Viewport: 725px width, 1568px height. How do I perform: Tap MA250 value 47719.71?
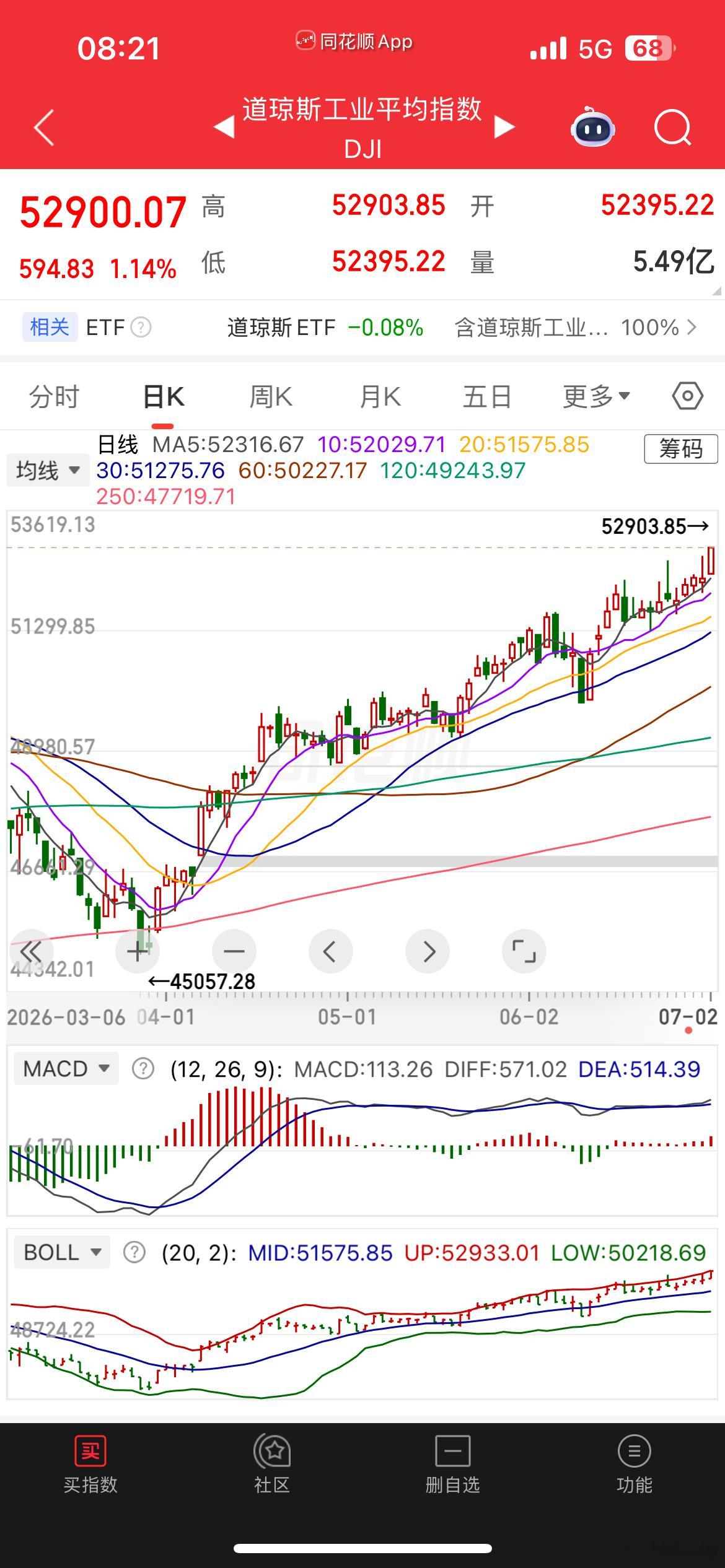166,497
